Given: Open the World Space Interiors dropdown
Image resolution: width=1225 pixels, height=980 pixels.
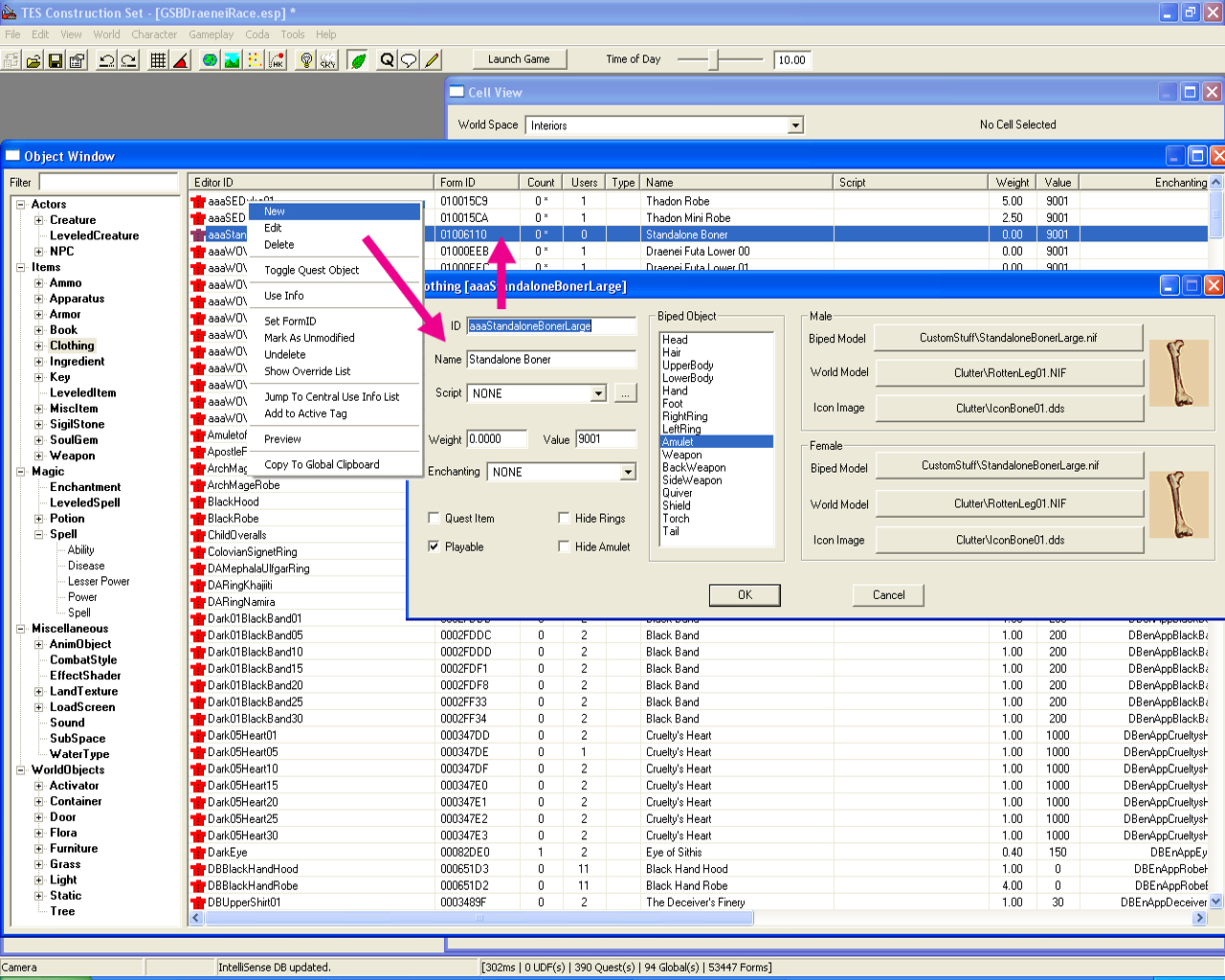Looking at the screenshot, I should tap(795, 125).
